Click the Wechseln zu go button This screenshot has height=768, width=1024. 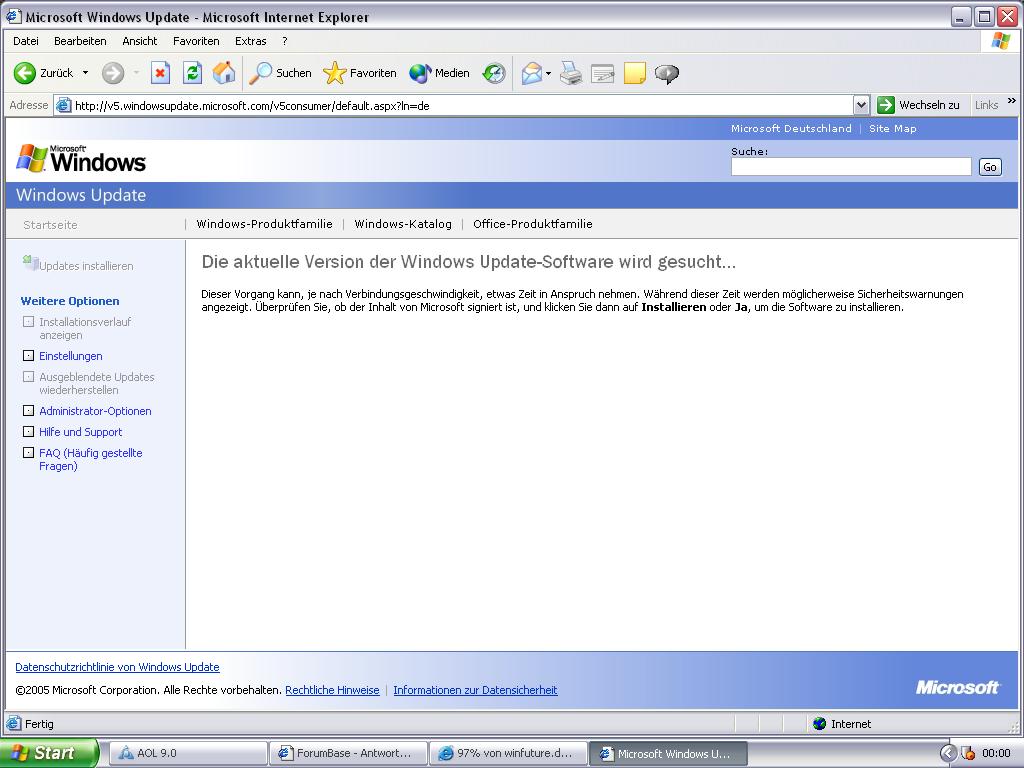tap(919, 105)
